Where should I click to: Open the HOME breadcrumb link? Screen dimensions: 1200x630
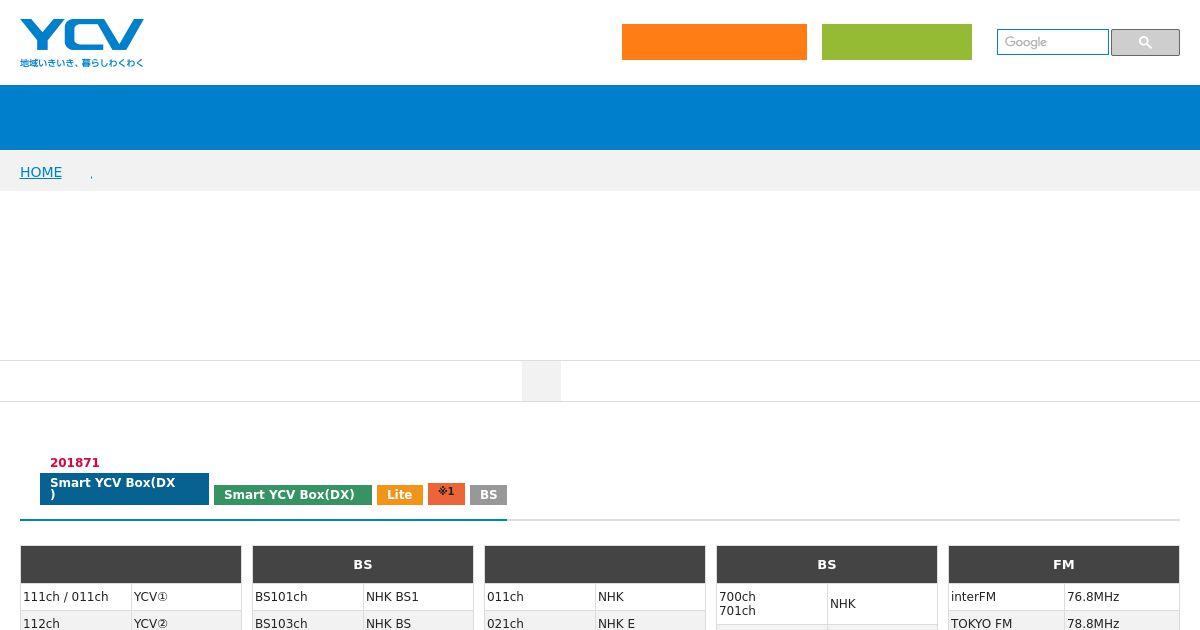point(41,172)
